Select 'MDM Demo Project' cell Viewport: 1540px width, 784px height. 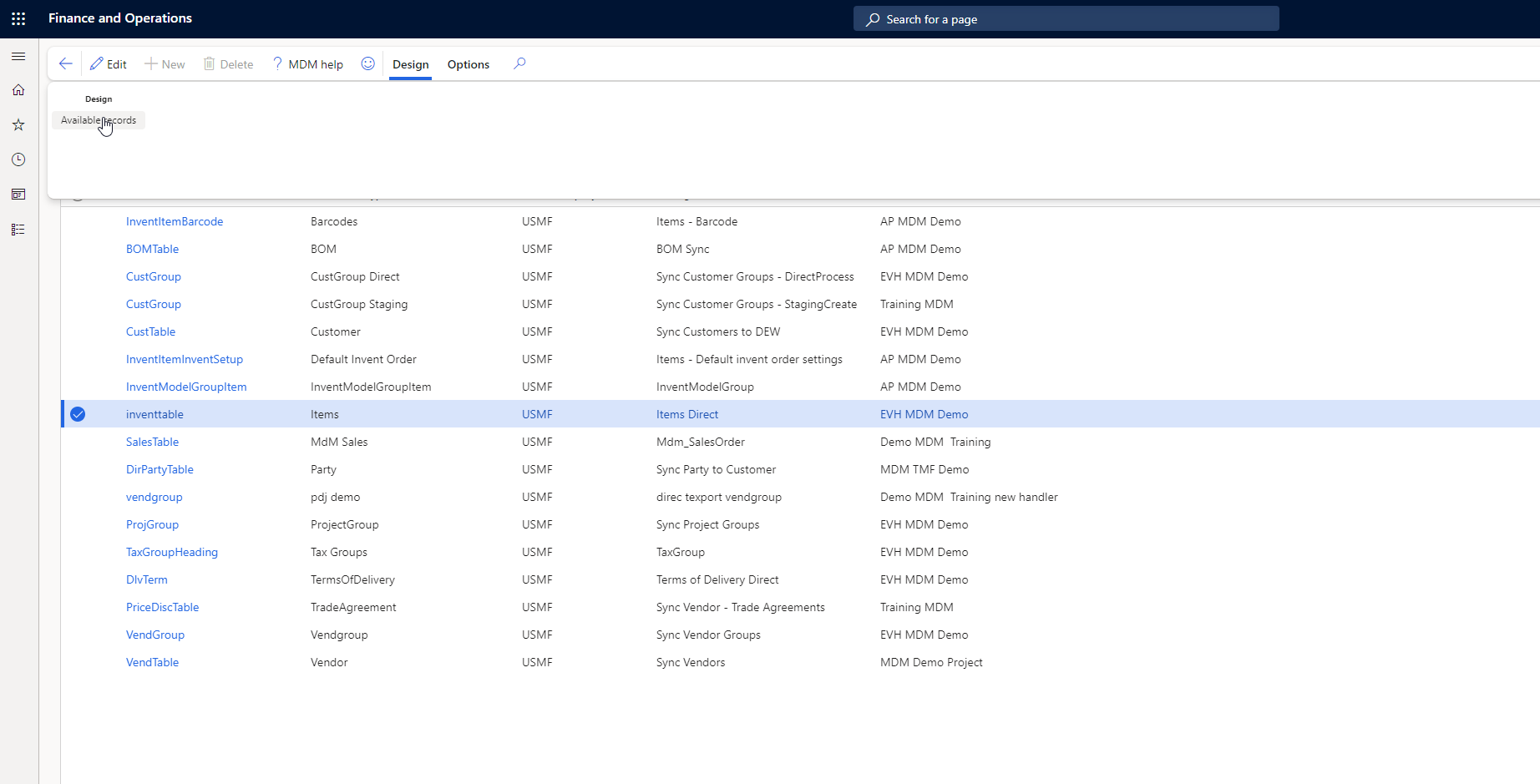931,662
